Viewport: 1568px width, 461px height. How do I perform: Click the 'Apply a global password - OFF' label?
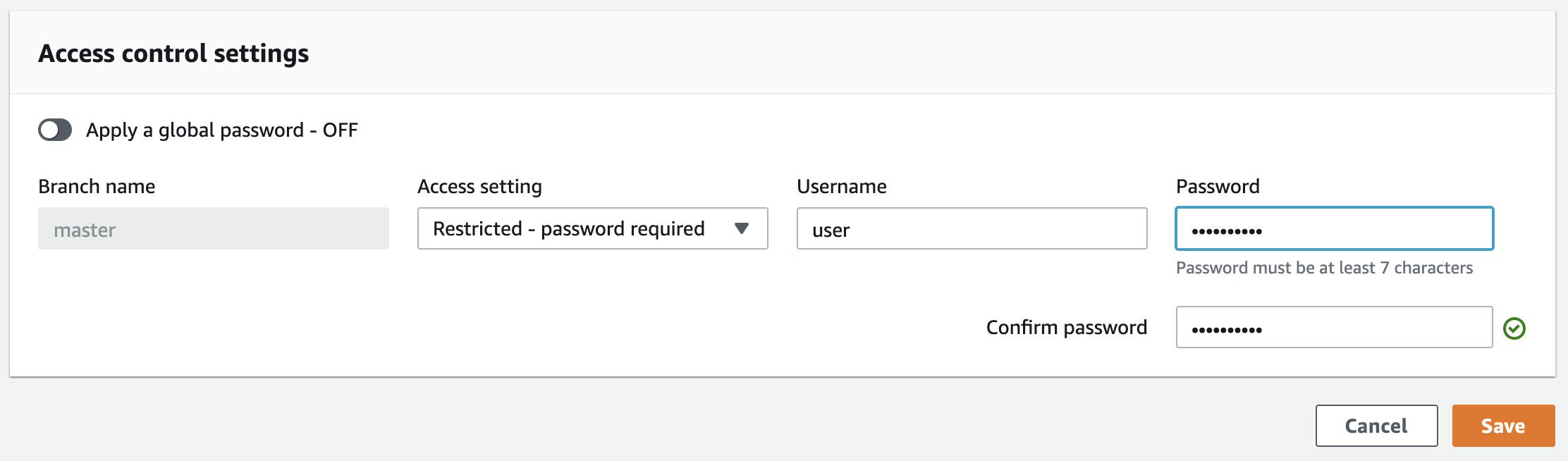pos(221,130)
